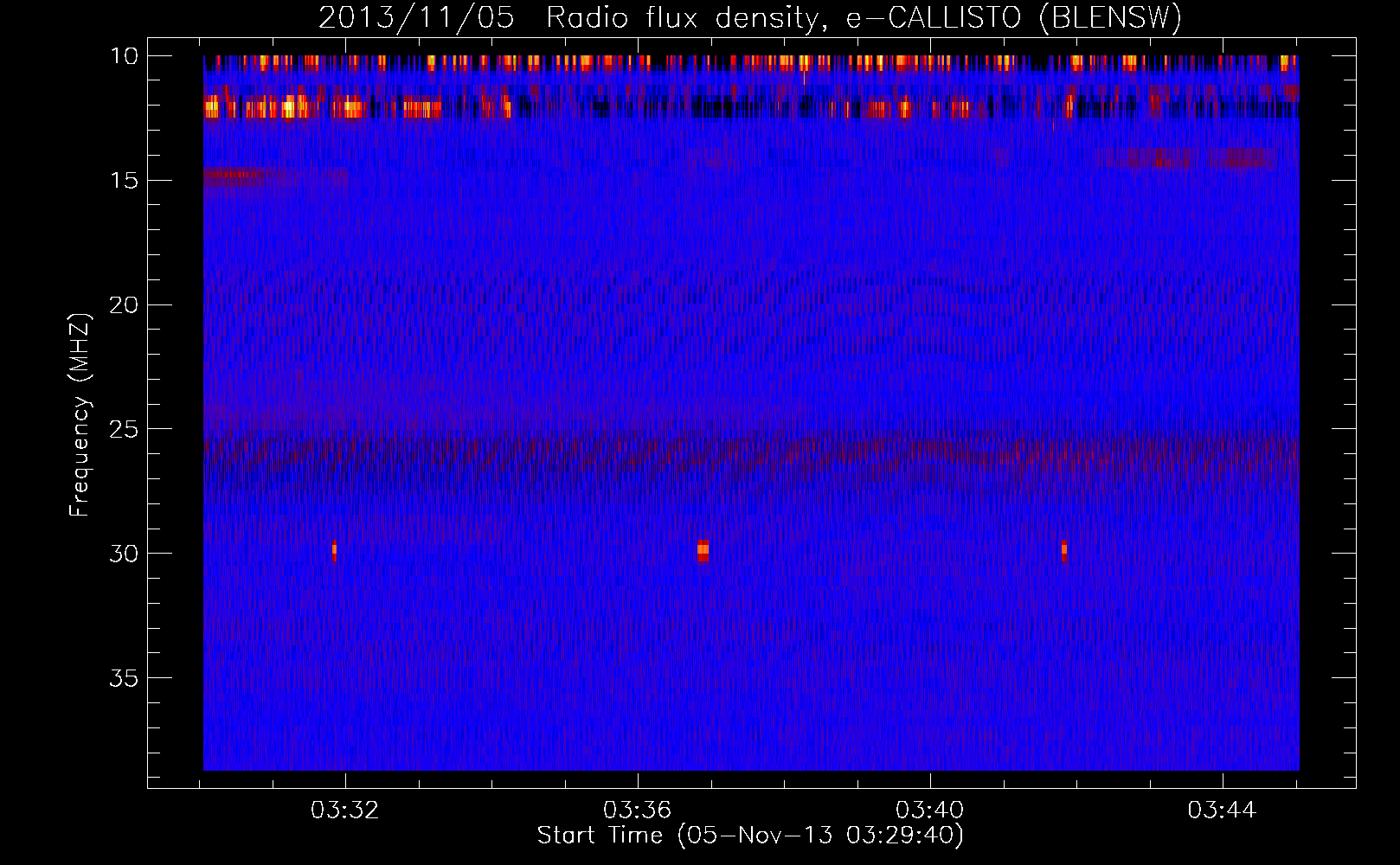Click the 25 MHz frequency tick label
The height and width of the screenshot is (865, 1400).
(124, 429)
